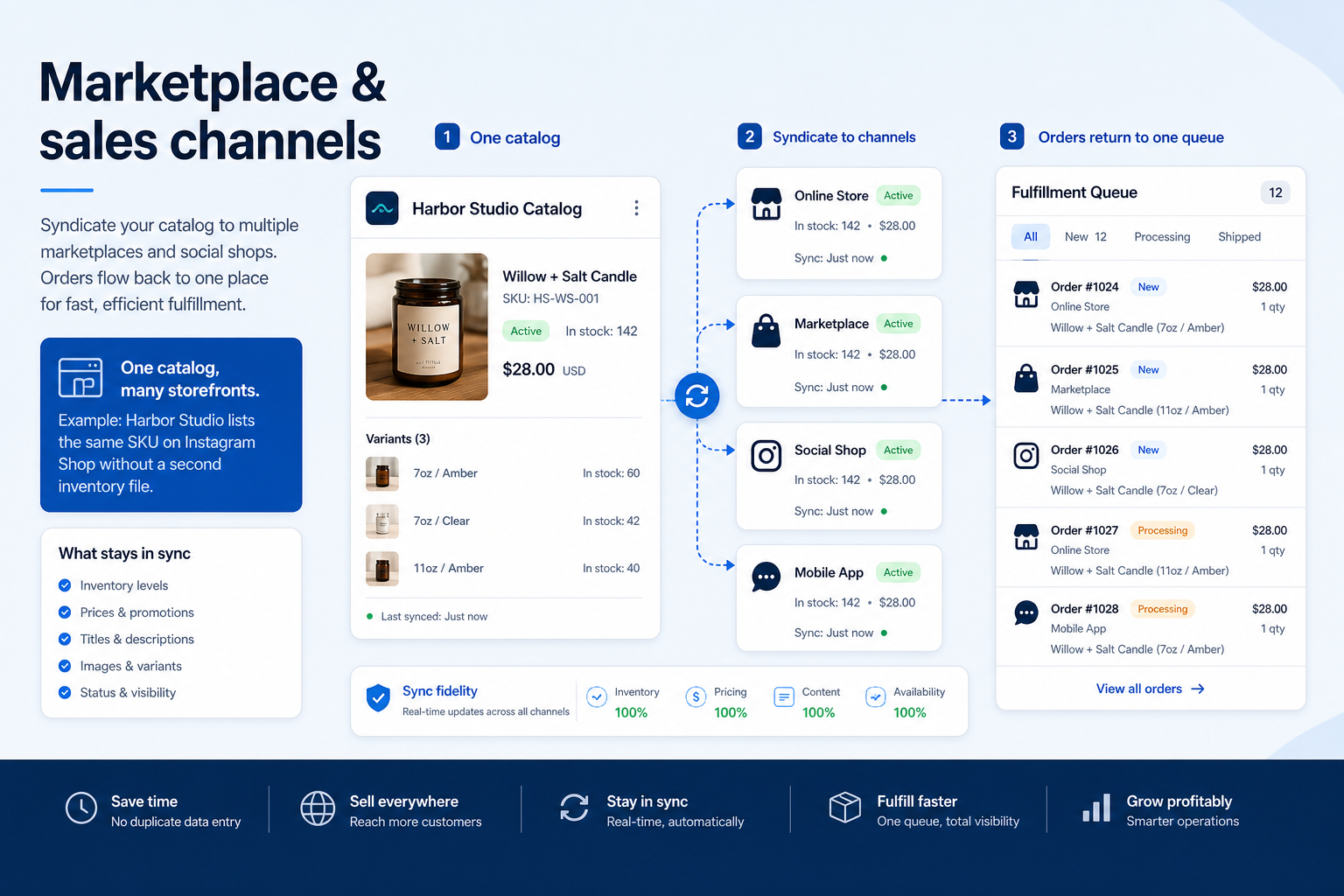Click the Save time clock icon

81,808
